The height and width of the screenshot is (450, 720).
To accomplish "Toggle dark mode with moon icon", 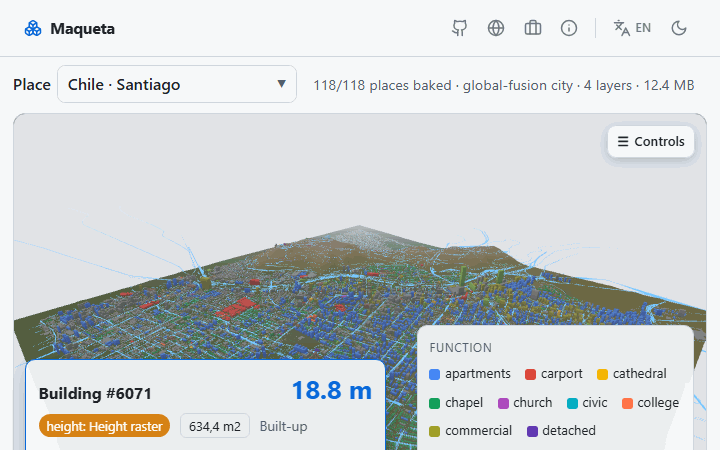I will point(679,28).
